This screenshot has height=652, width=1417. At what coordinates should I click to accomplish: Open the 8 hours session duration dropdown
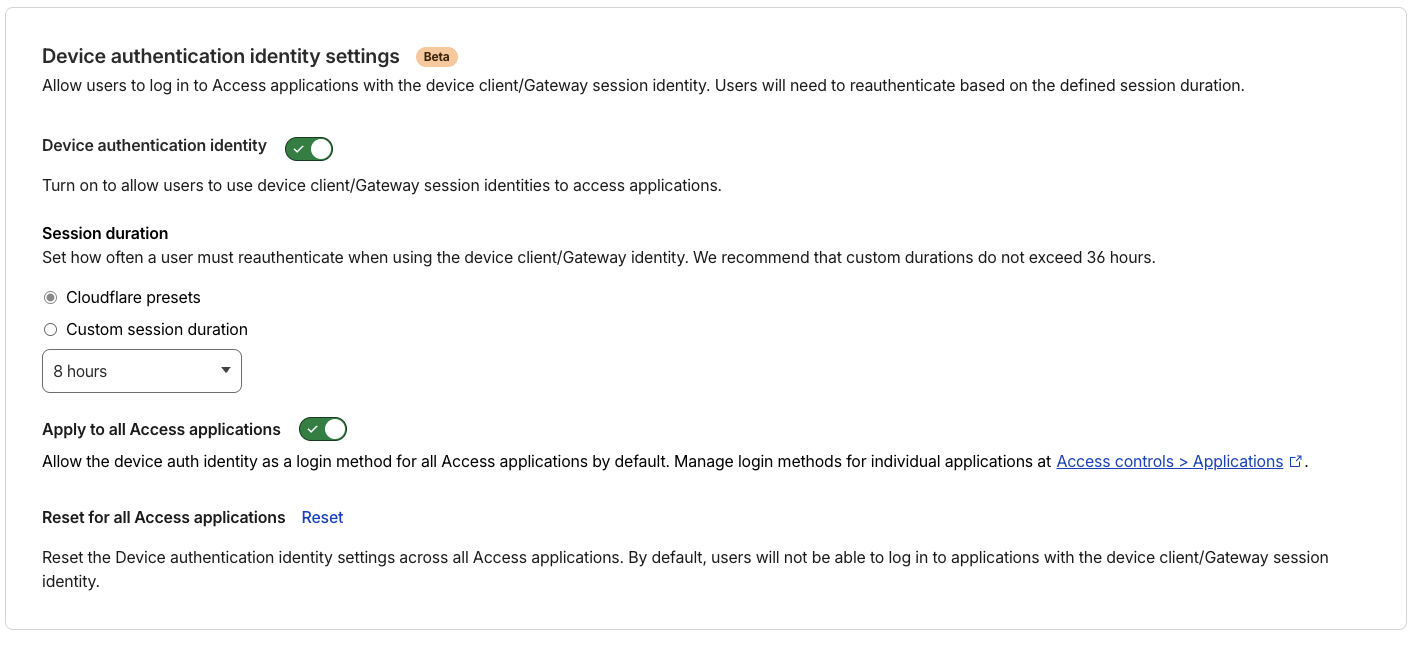coord(142,371)
